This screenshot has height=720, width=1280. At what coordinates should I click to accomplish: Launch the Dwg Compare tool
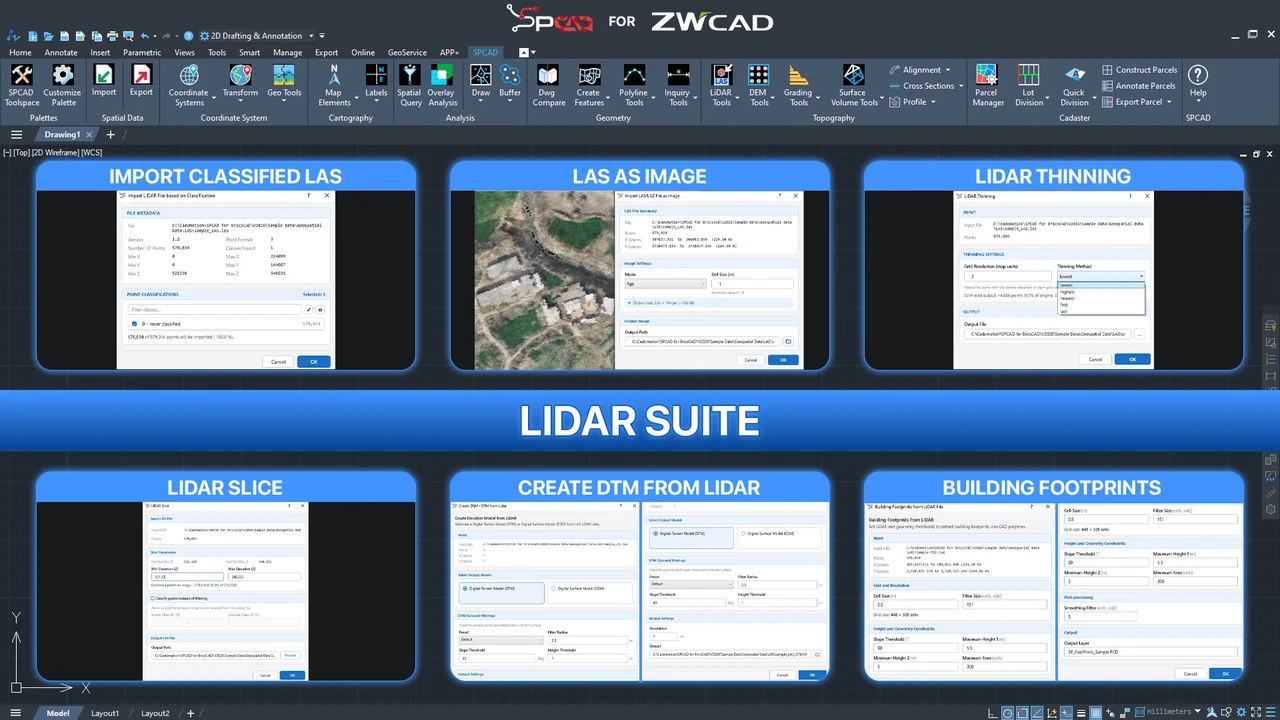tap(547, 84)
